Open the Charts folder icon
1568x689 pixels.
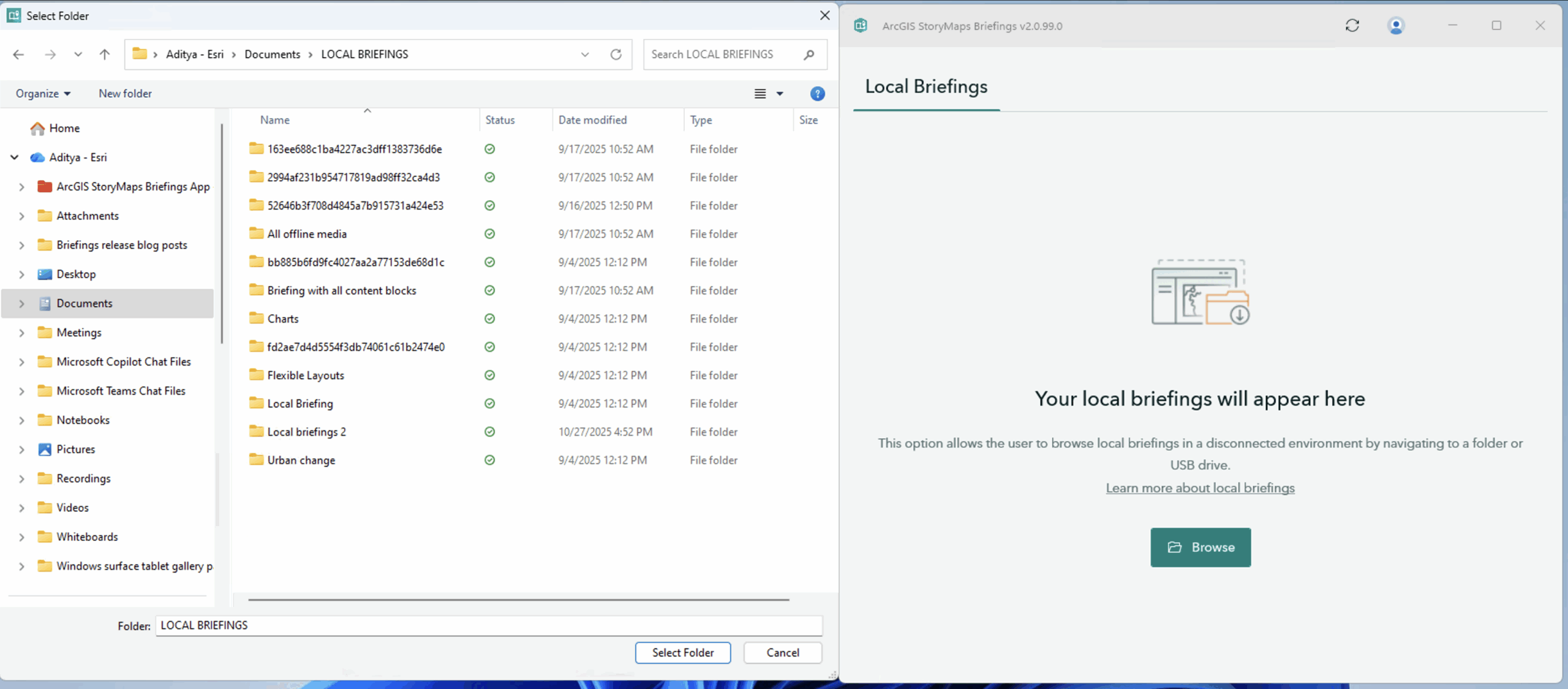point(256,318)
